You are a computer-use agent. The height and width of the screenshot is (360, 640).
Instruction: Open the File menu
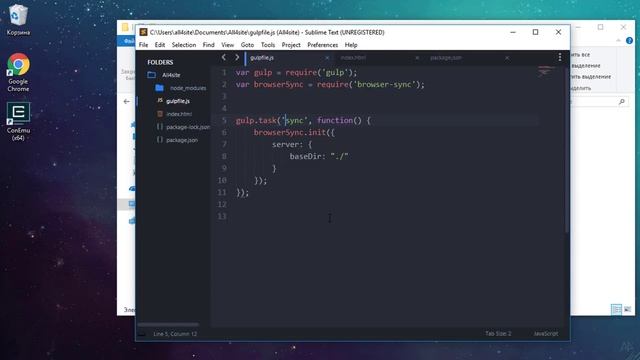tap(143, 45)
